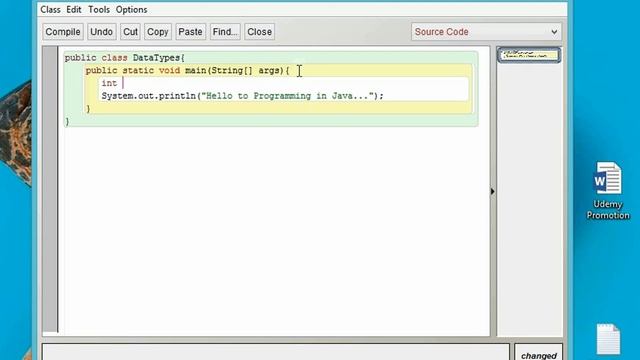
Task: Click the Find... button
Action: pyautogui.click(x=225, y=32)
